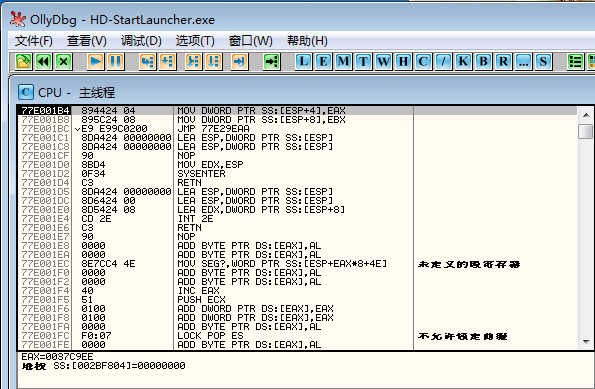
Task: Open Source window with S button
Action: pos(543,61)
